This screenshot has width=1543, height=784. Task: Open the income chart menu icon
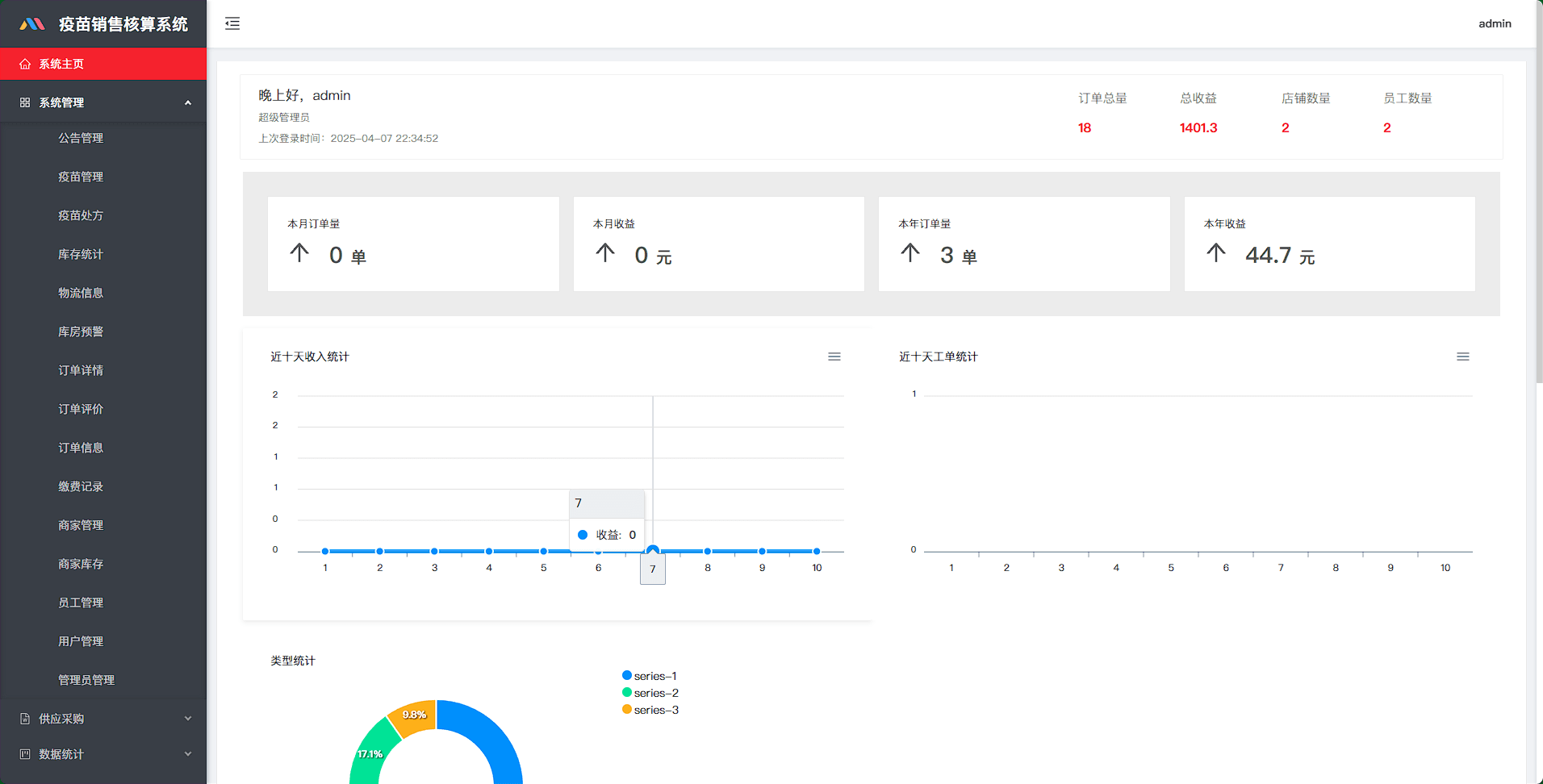[x=834, y=357]
